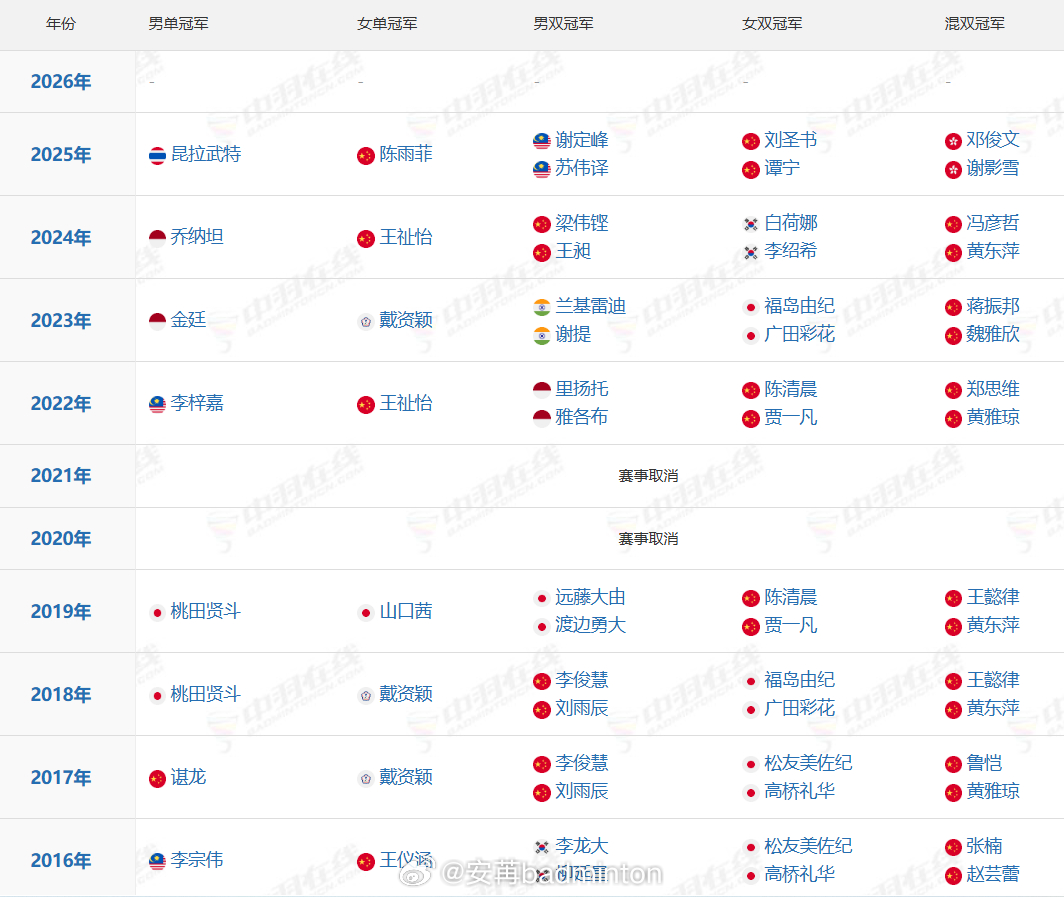Click the China flag beside 张楠
Image resolution: width=1064 pixels, height=897 pixels.
(953, 847)
